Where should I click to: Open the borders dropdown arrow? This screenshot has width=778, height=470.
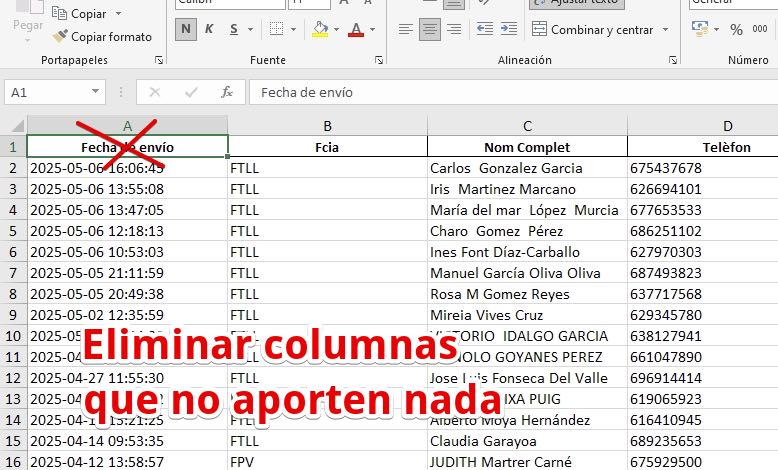[293, 30]
